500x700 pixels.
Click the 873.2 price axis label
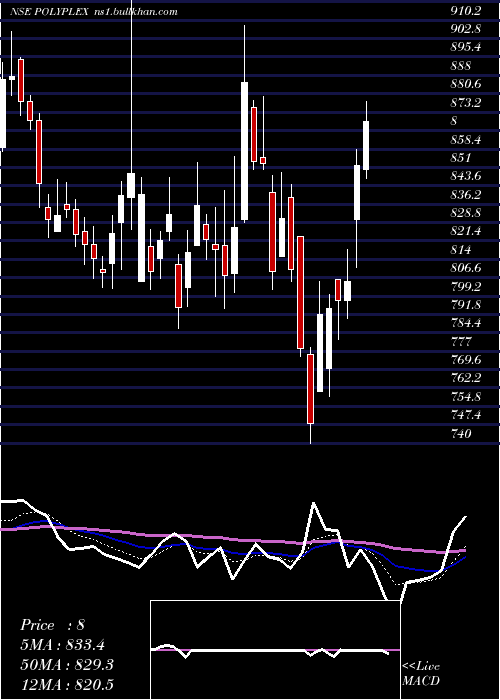[x=466, y=103]
